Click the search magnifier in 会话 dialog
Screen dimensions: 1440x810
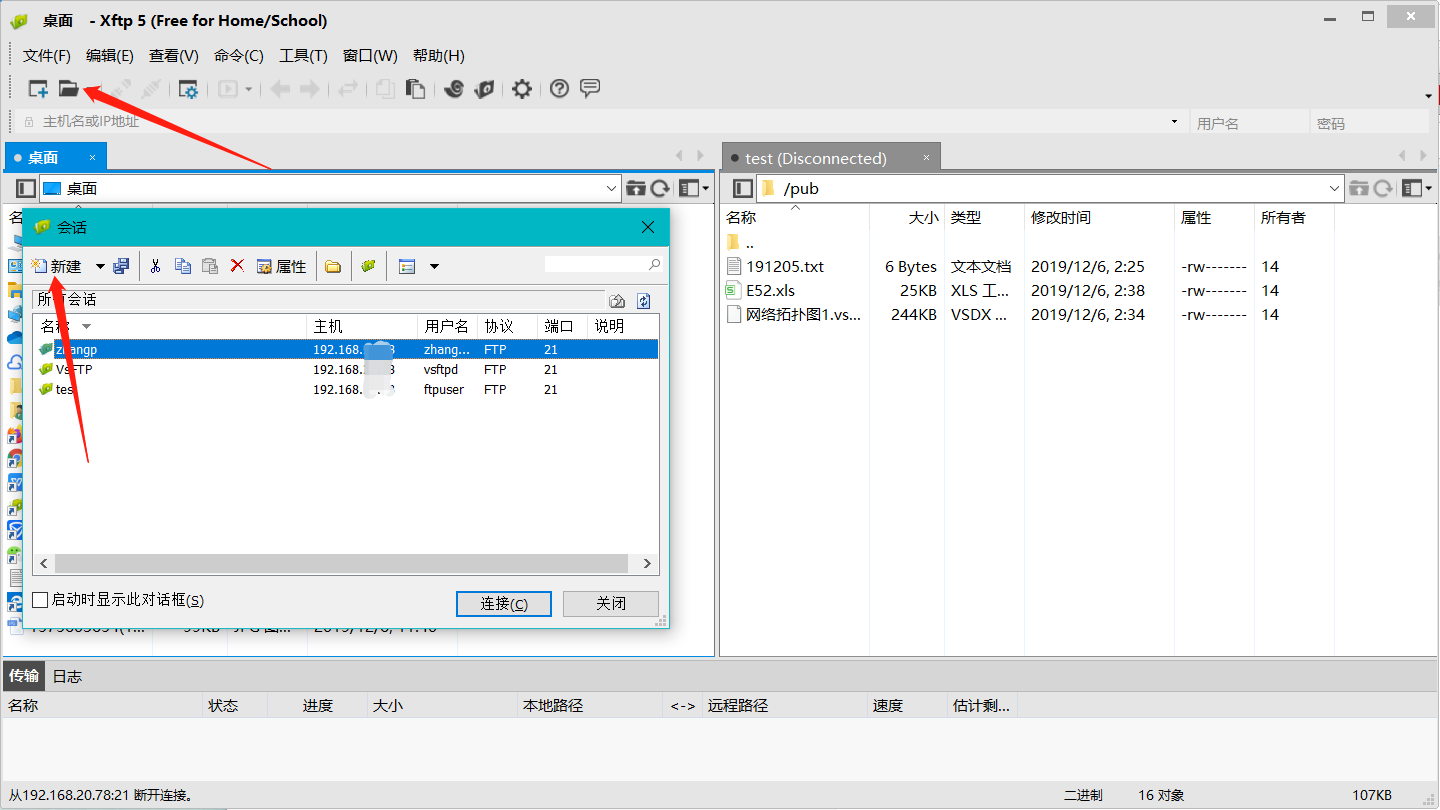point(655,265)
